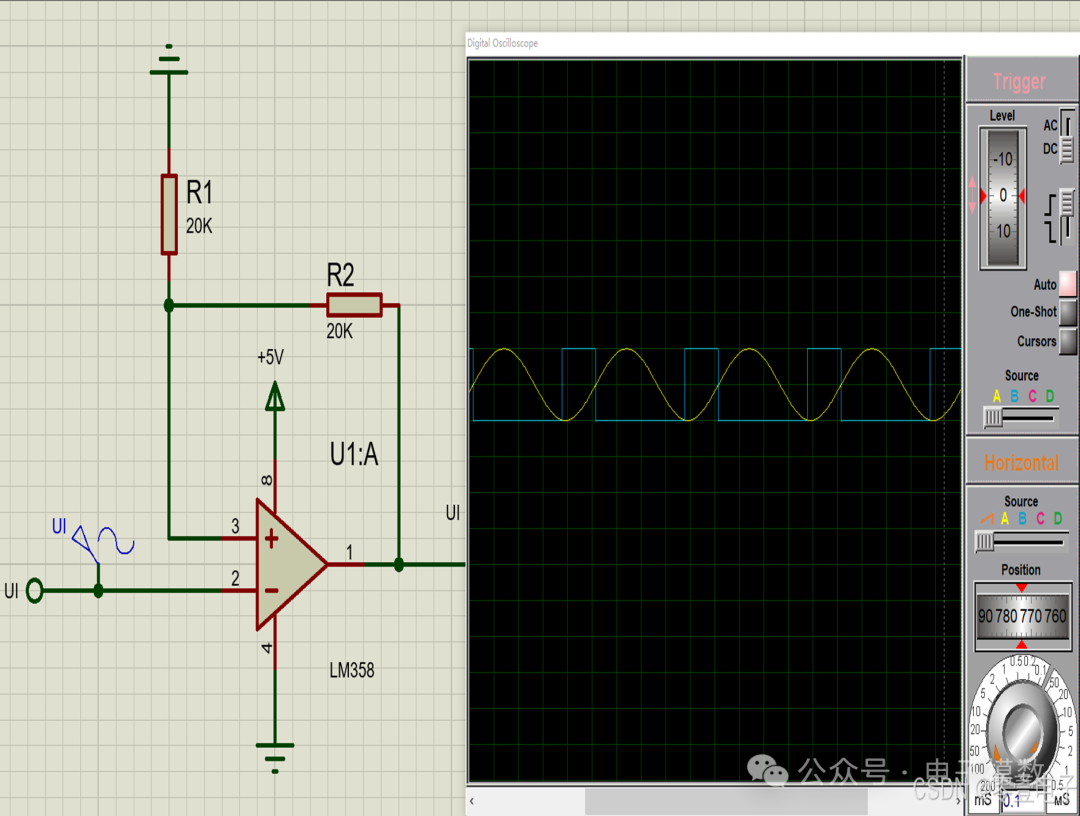The height and width of the screenshot is (816, 1080).
Task: Toggle the Auto trigger button
Action: click(1068, 283)
